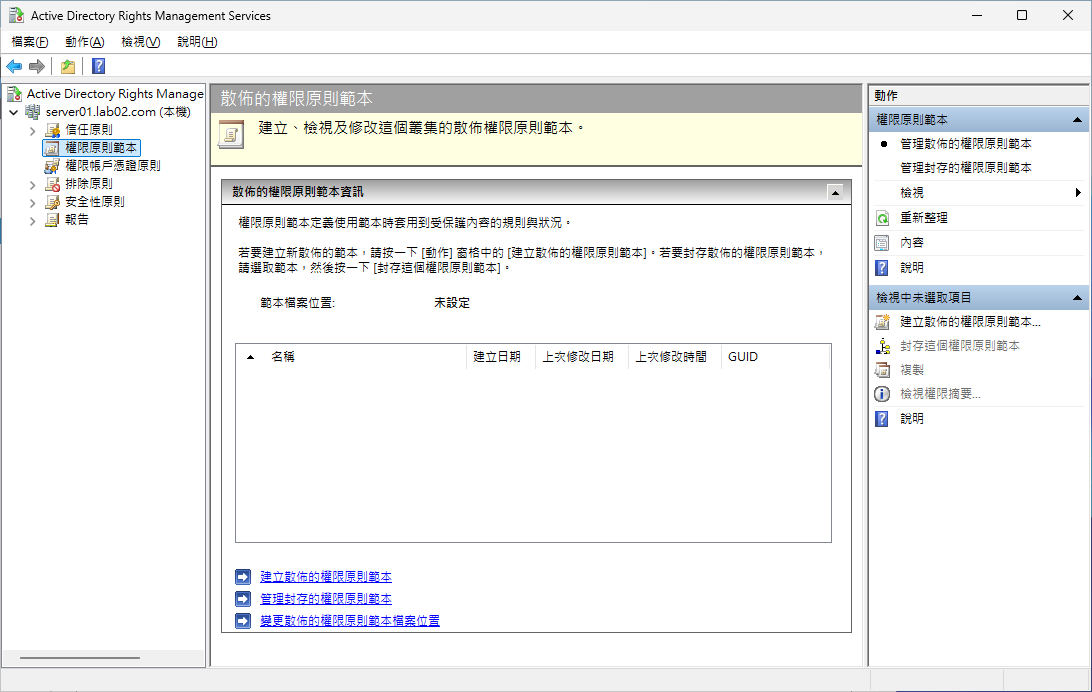Click the 信任原則 tree icon

[x=52, y=129]
